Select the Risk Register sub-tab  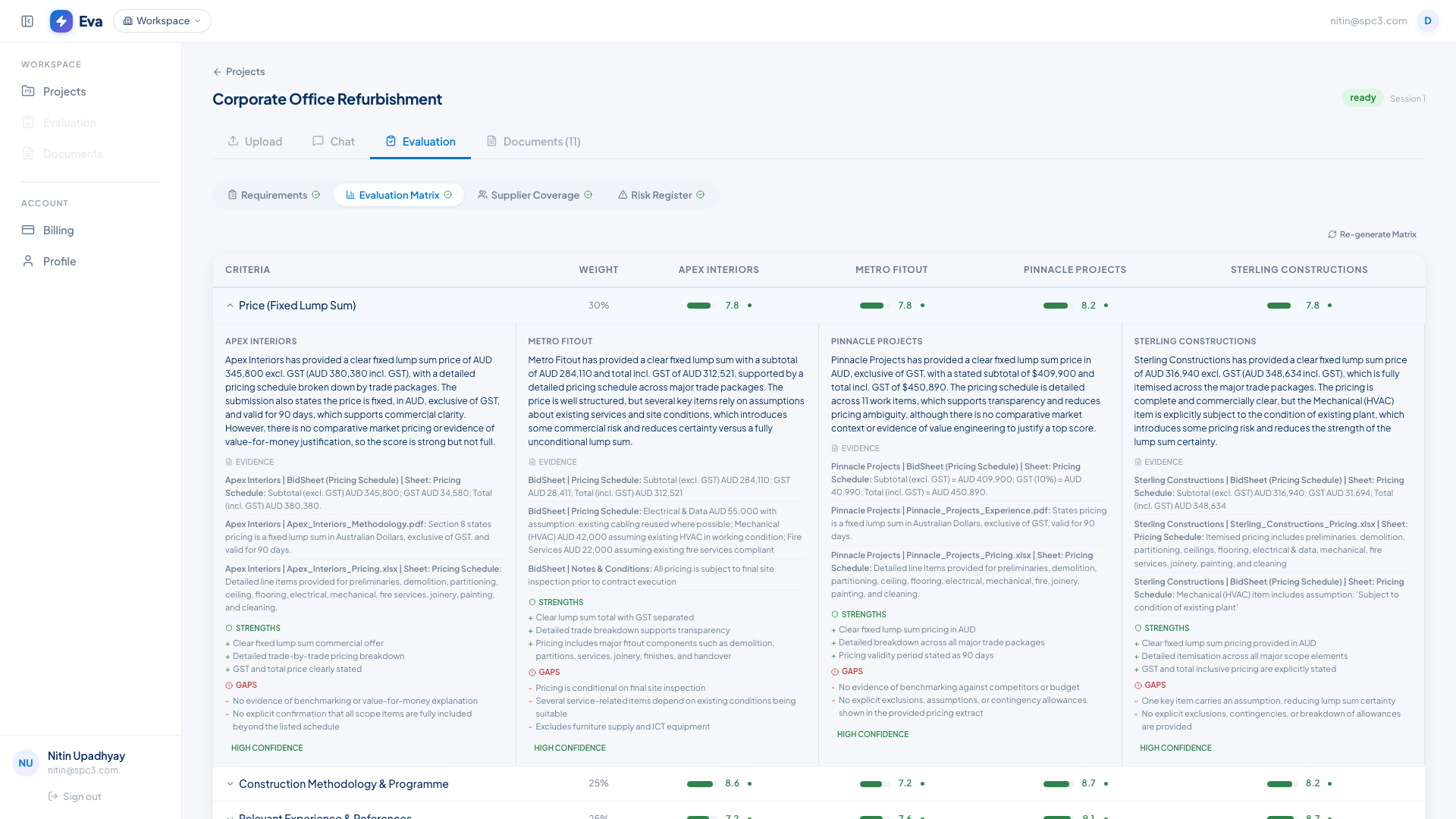pyautogui.click(x=661, y=196)
